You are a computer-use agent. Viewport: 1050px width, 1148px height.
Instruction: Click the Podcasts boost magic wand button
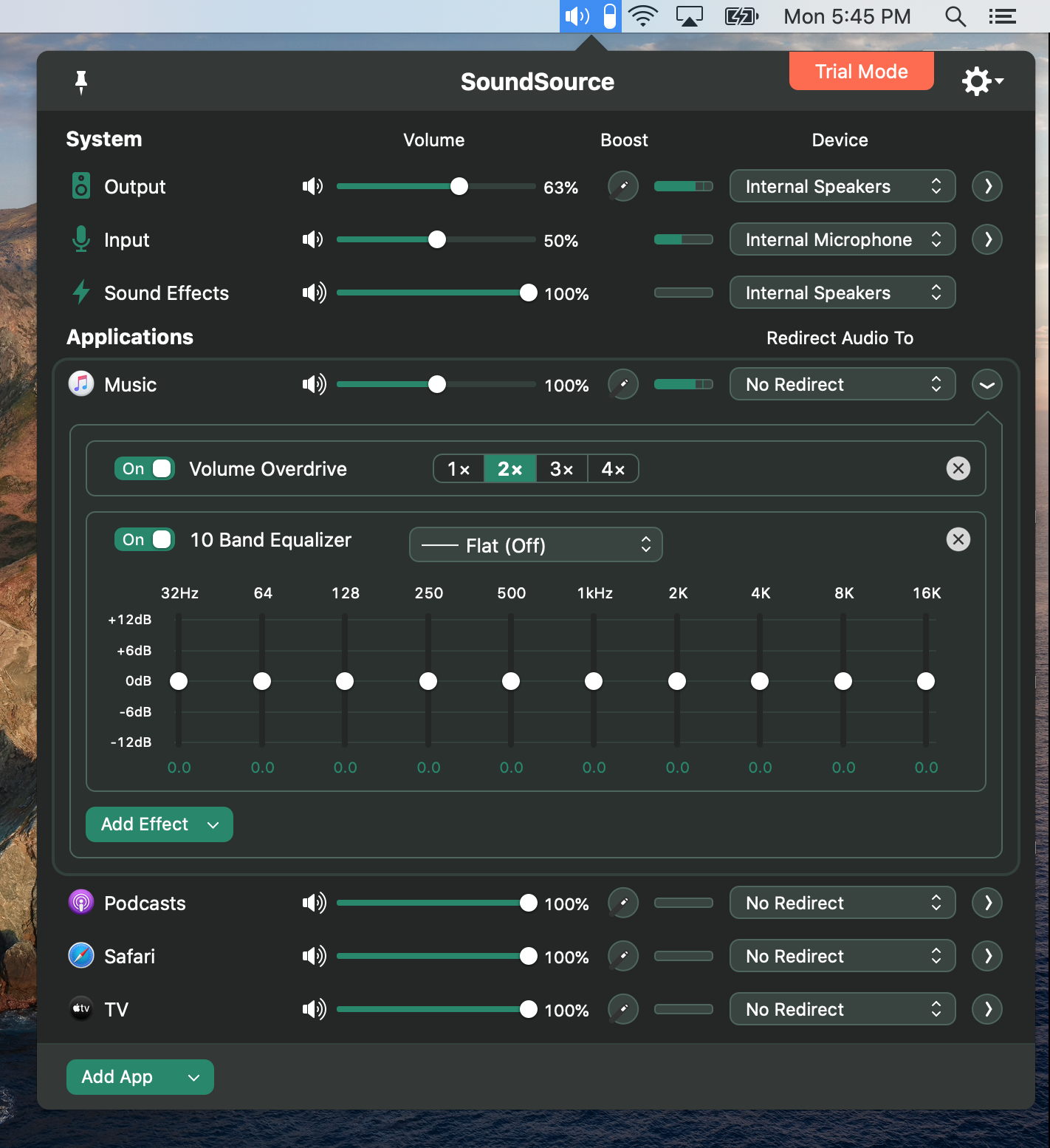click(x=623, y=903)
